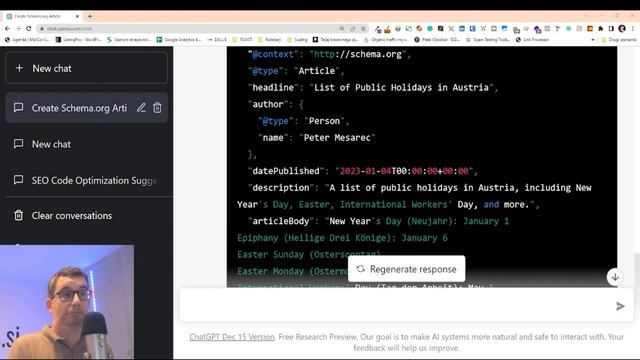This screenshot has height=360, width=640.
Task: Click the "Person" type value in the code
Action: (324, 121)
